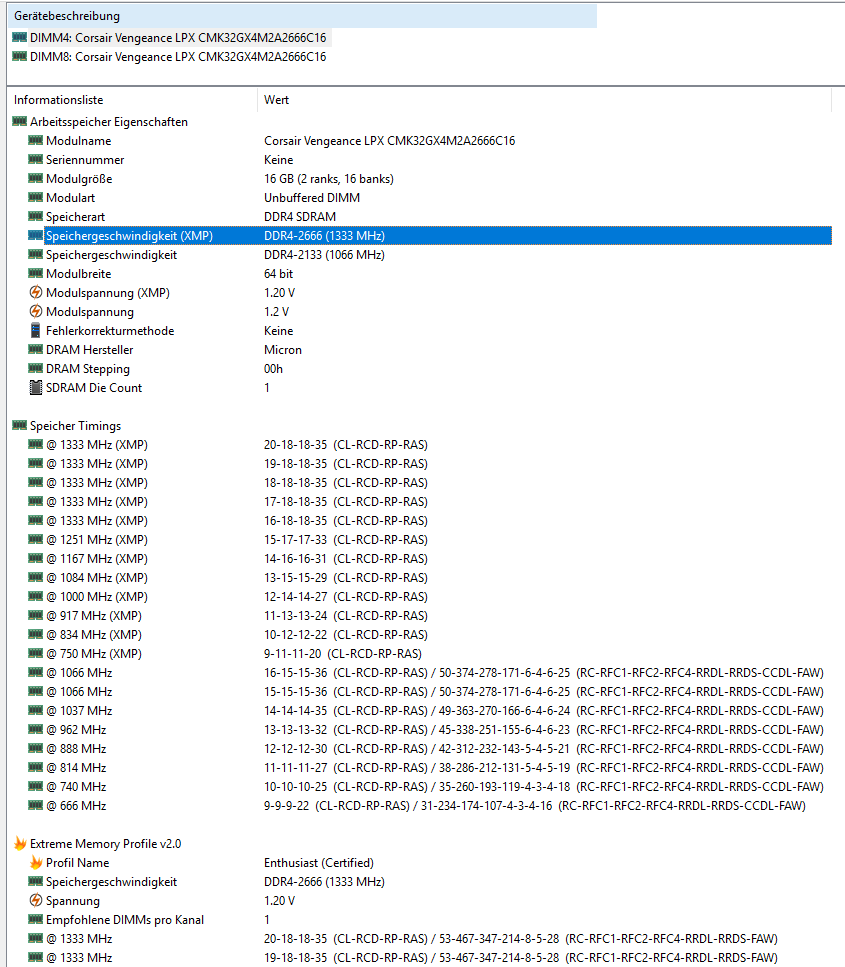This screenshot has width=845, height=967.
Task: Click timing value 20-18-18-35 in XMP list
Action: tap(346, 445)
